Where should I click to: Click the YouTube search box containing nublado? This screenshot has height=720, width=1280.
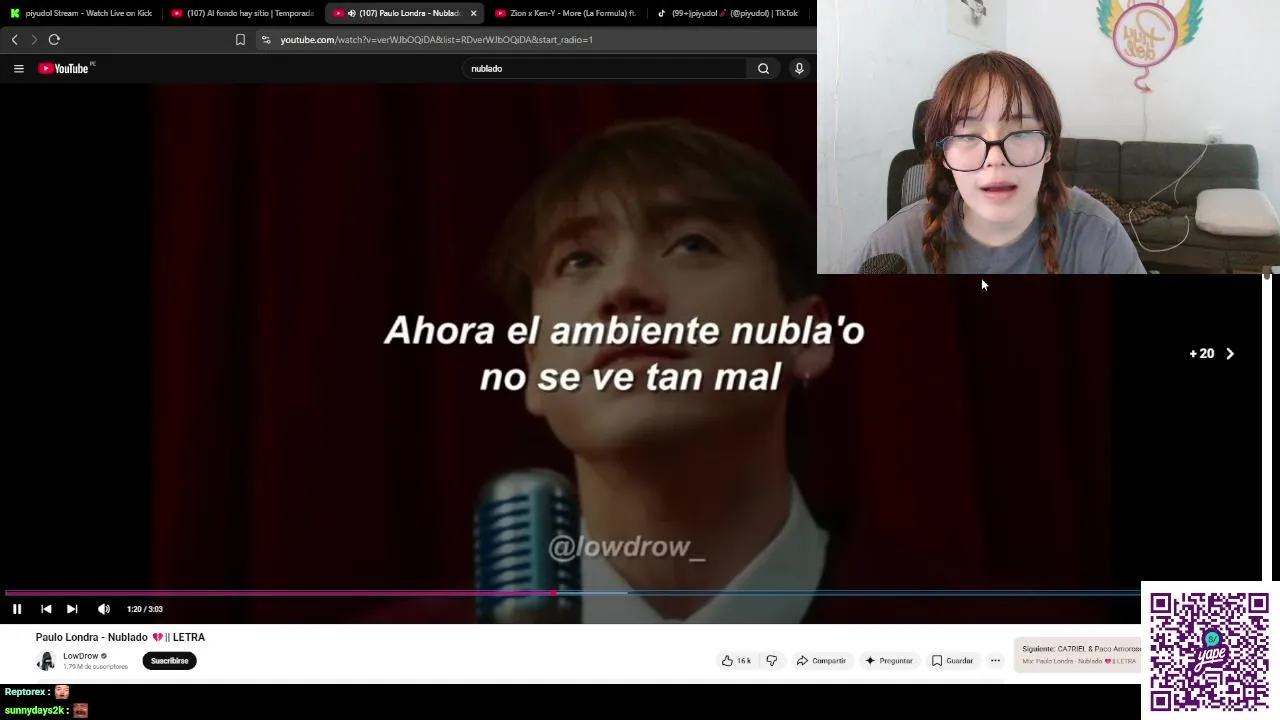pos(606,68)
